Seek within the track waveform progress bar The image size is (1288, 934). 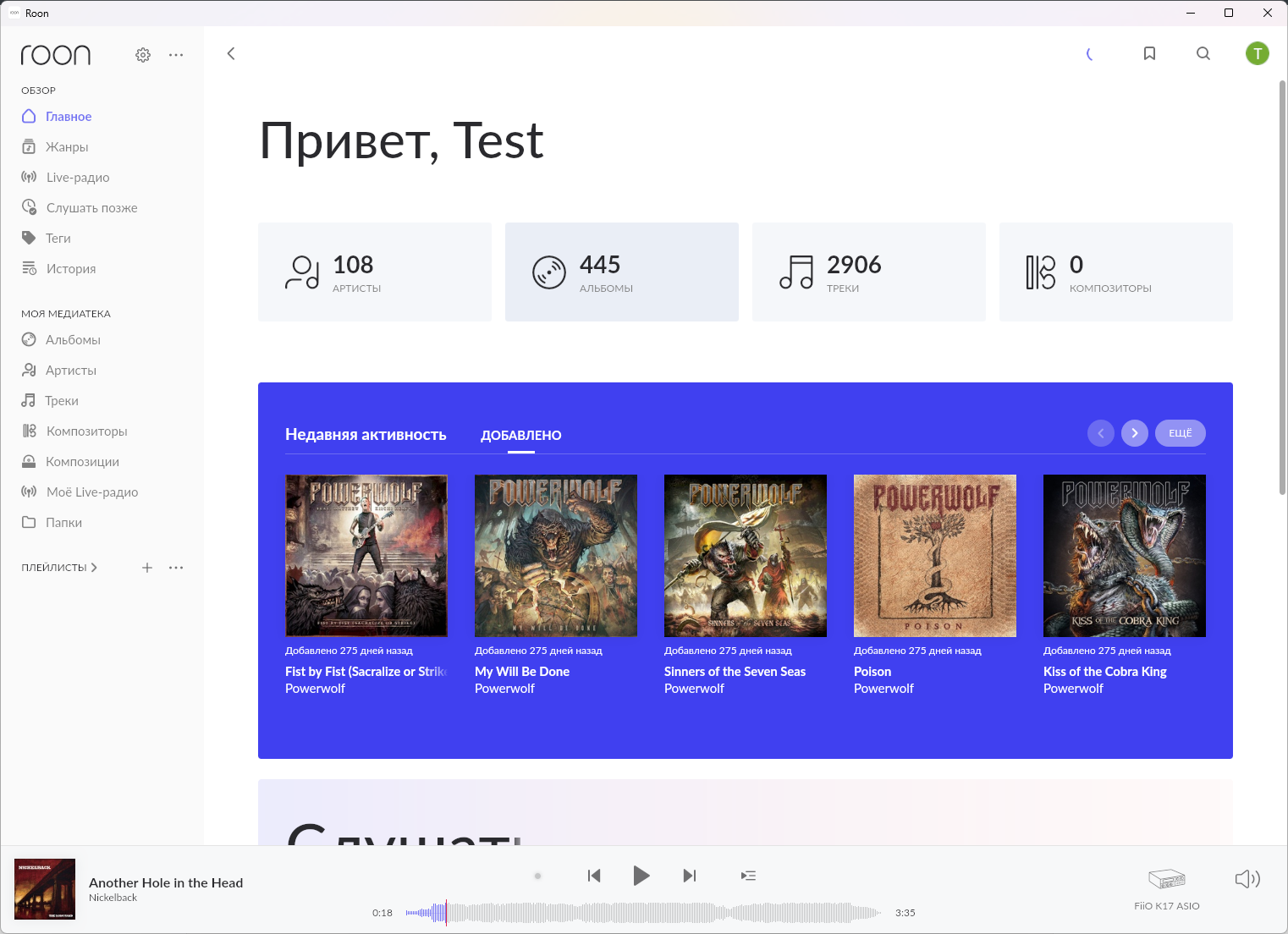click(x=643, y=913)
